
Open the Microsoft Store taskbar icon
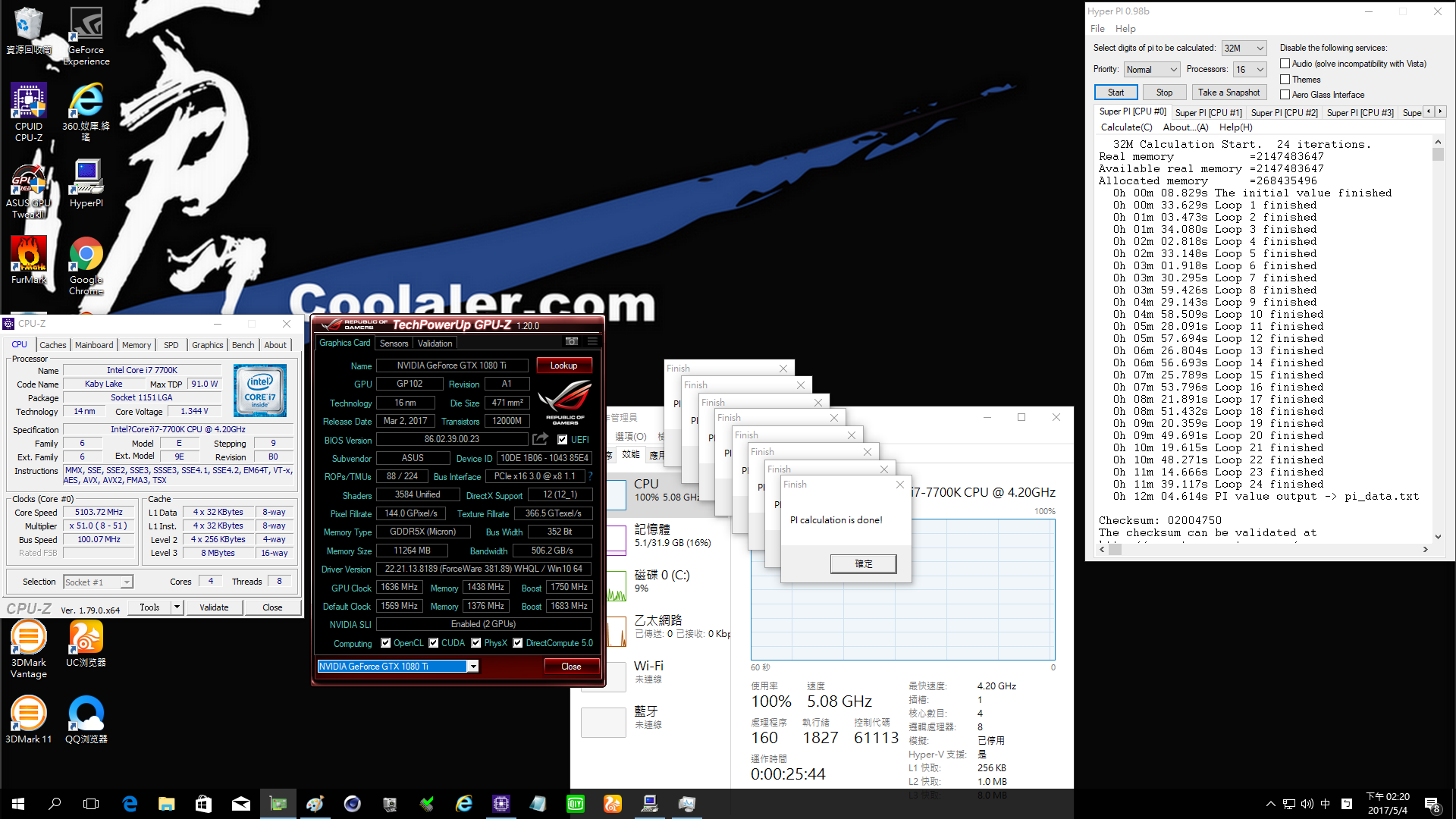(x=203, y=804)
